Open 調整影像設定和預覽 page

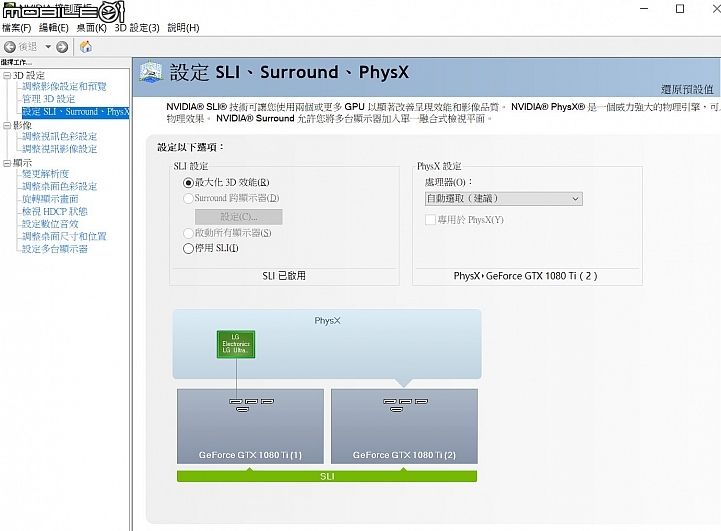click(x=64, y=86)
